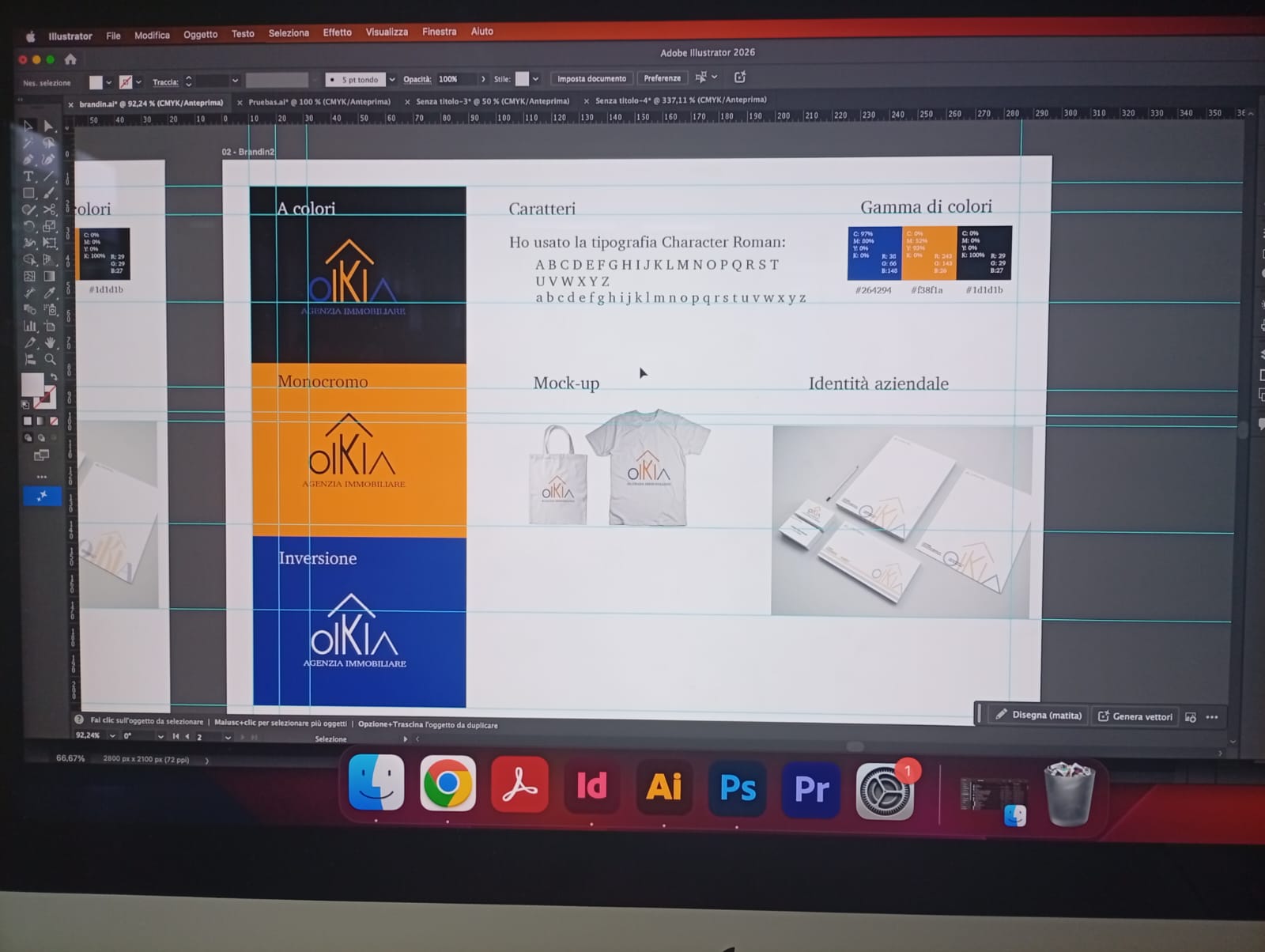Switch to the Pruebas.ai document tab
This screenshot has width=1265, height=952.
319,102
